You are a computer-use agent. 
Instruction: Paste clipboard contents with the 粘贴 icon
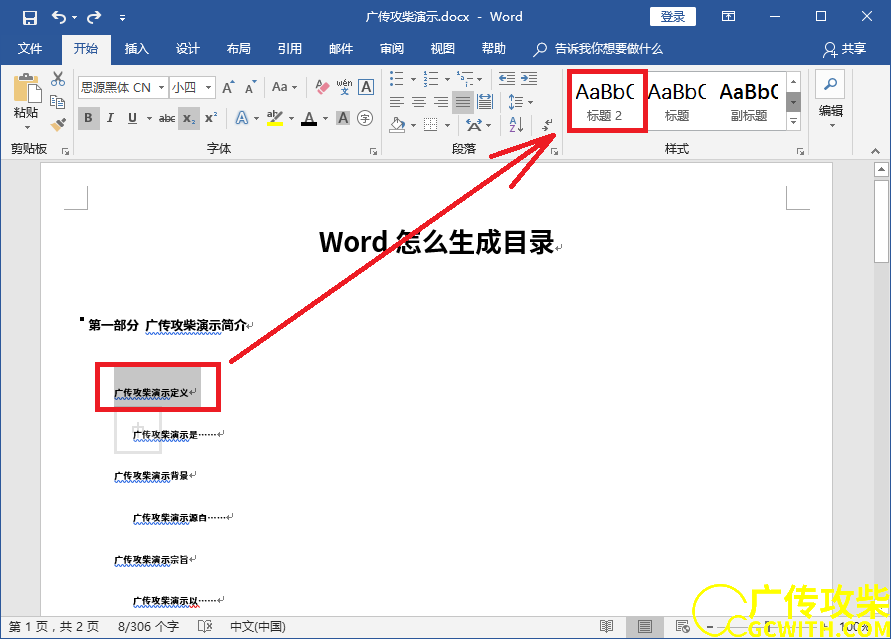(x=27, y=88)
